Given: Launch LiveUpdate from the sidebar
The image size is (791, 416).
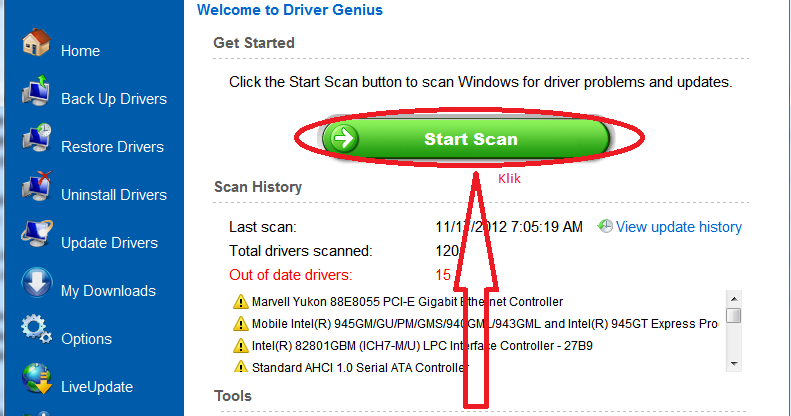Looking at the screenshot, I should pyautogui.click(x=97, y=387).
